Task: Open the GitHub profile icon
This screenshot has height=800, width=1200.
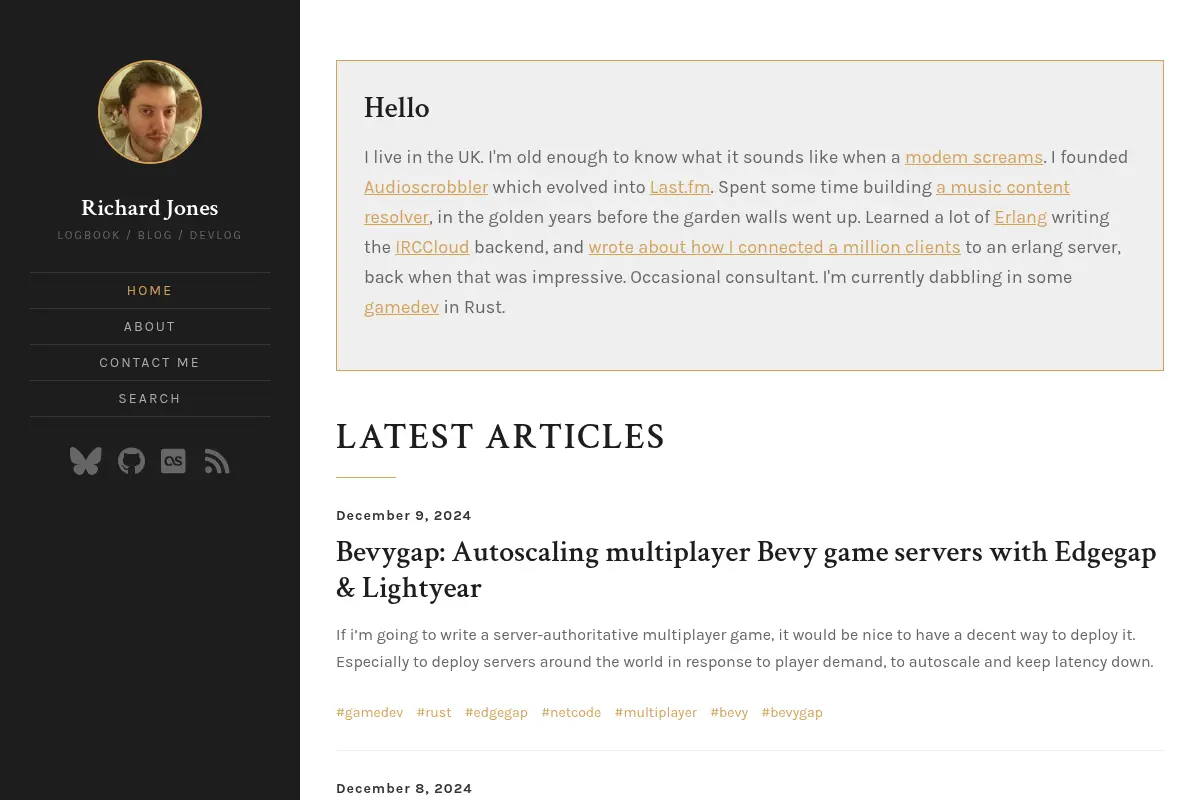Action: coord(131,461)
